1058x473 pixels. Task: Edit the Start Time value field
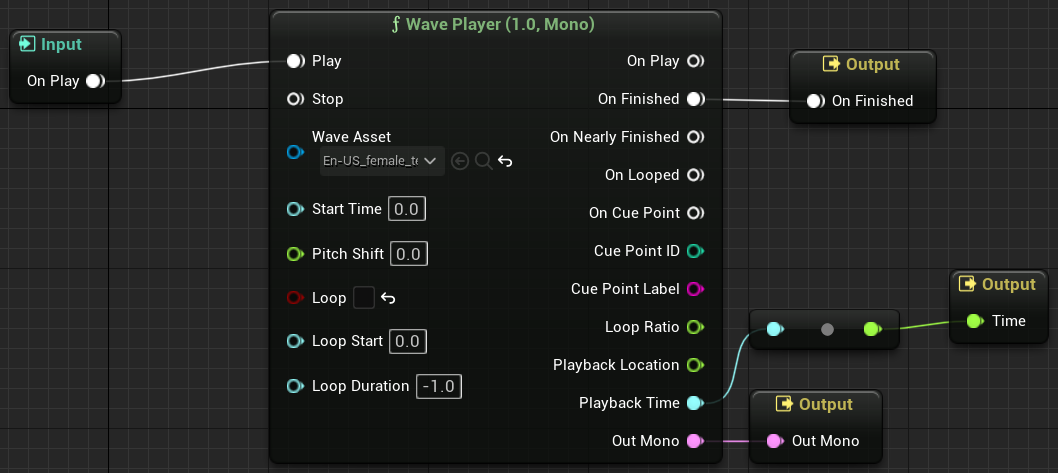click(x=406, y=209)
